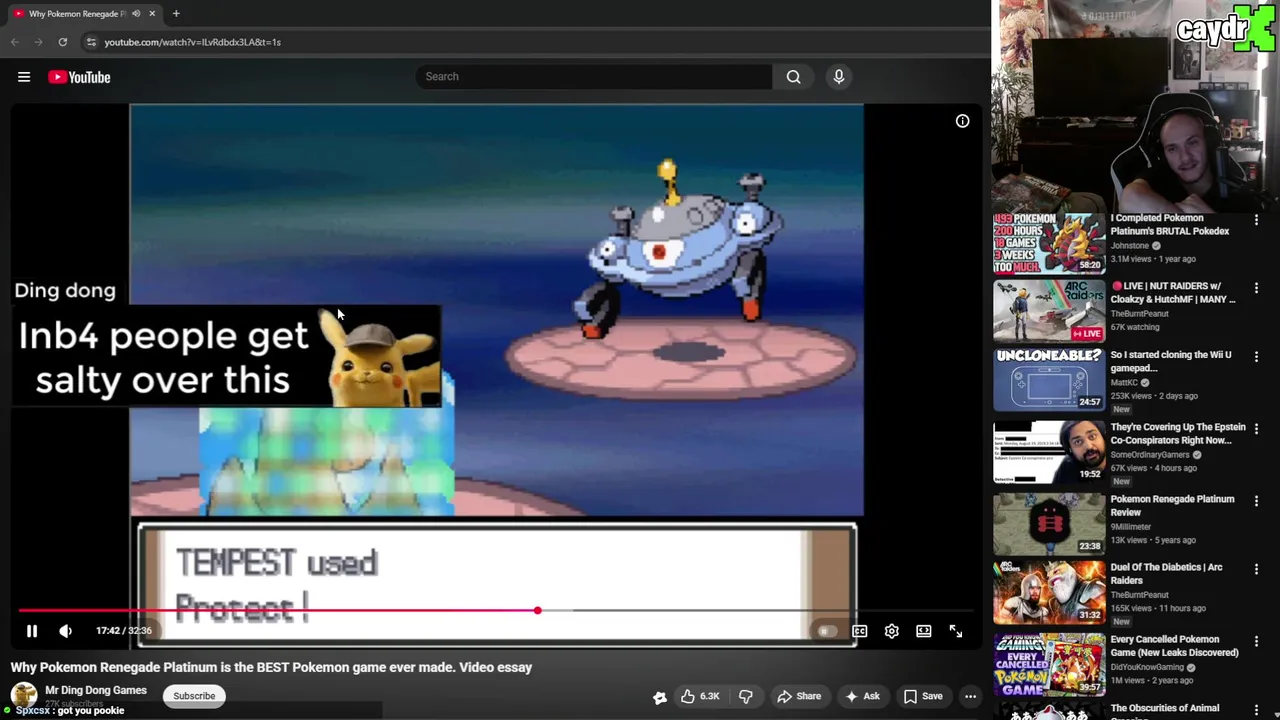This screenshot has width=1280, height=720.
Task: Click the Johnstone channel name
Action: [1130, 246]
